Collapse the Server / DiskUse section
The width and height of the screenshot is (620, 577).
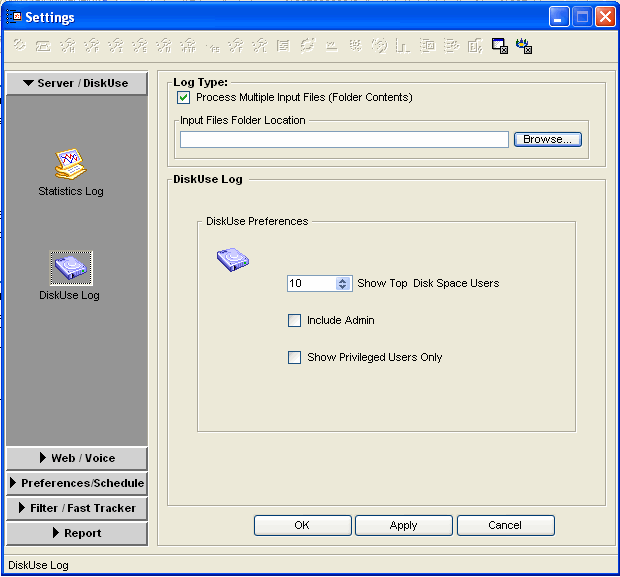pos(77,83)
